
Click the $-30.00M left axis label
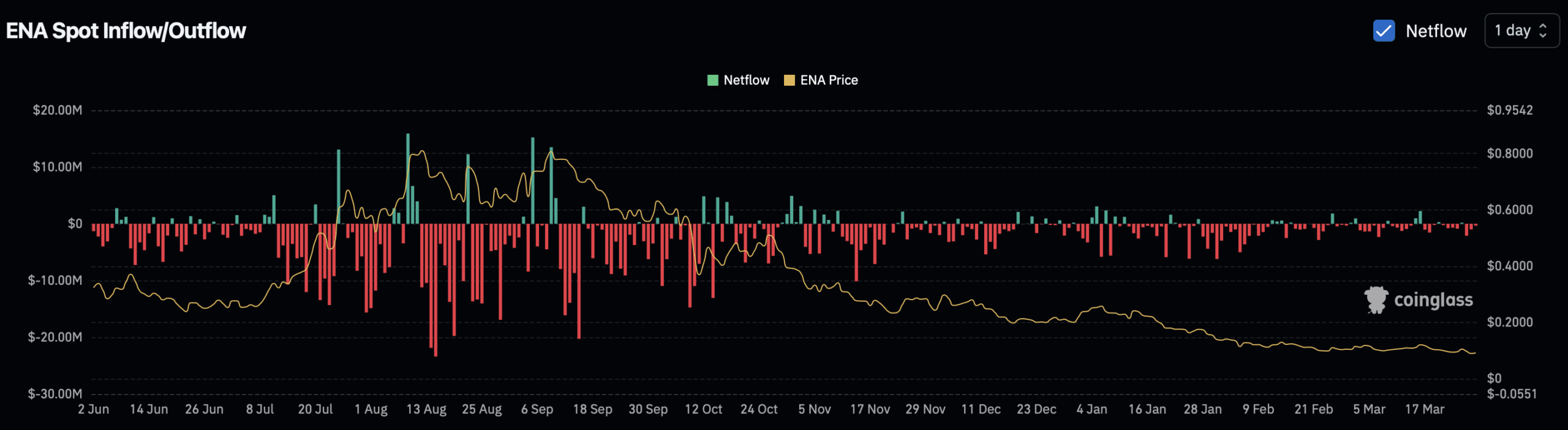tap(55, 394)
